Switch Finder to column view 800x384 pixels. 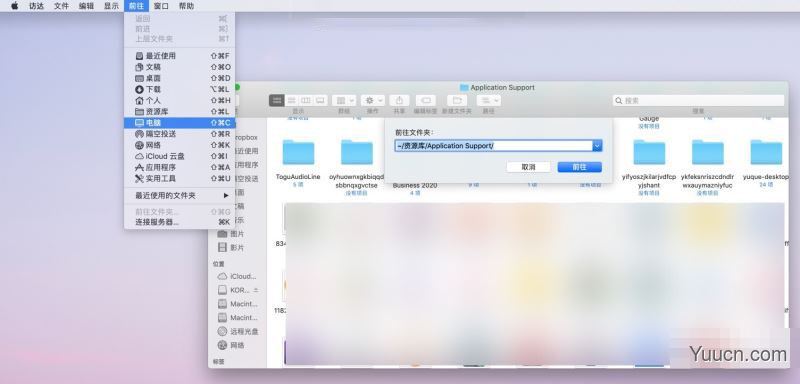click(306, 100)
